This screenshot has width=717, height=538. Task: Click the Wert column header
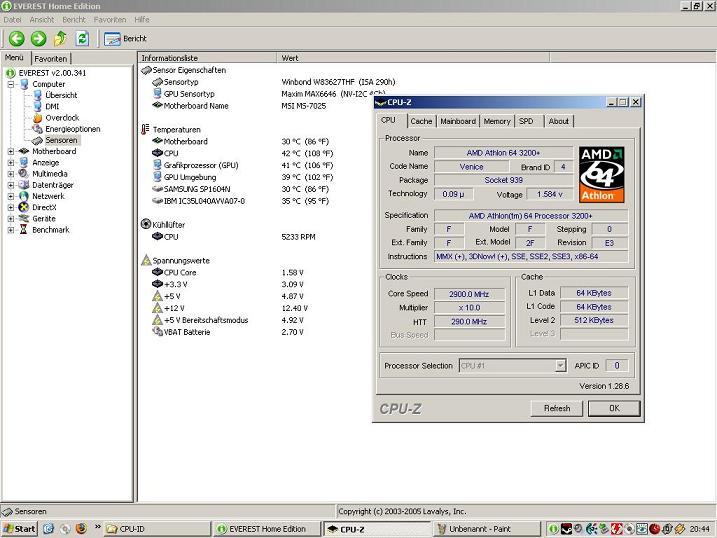point(413,58)
